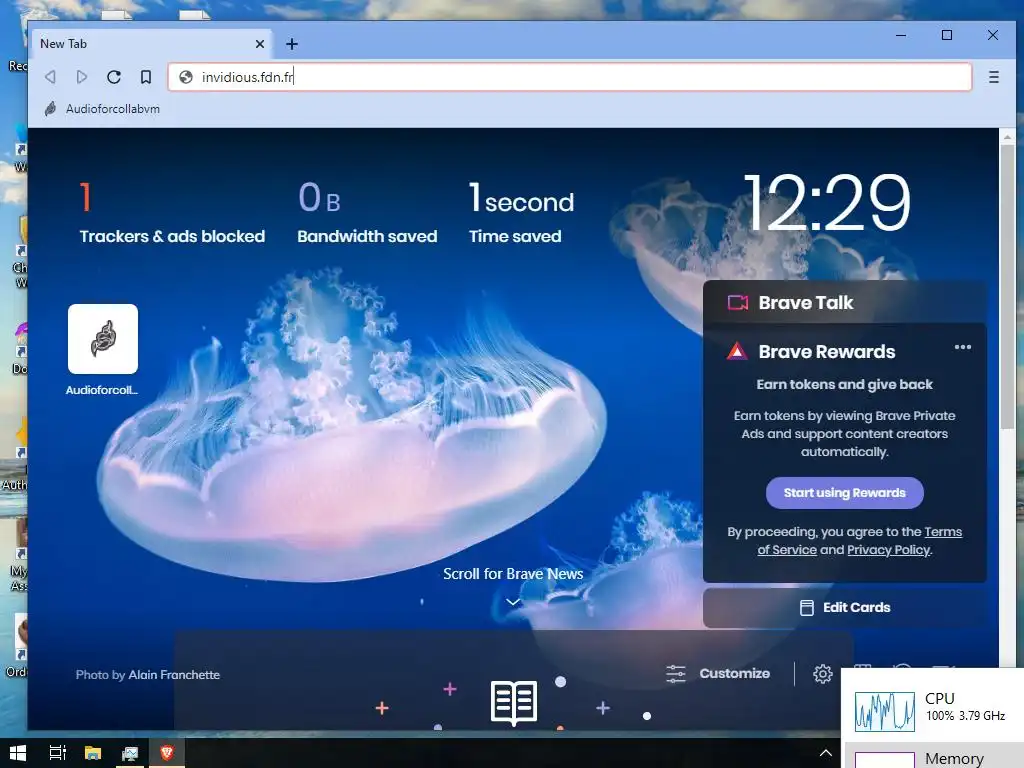1024x768 pixels.
Task: Click the Time saved stat
Action: 521,214
